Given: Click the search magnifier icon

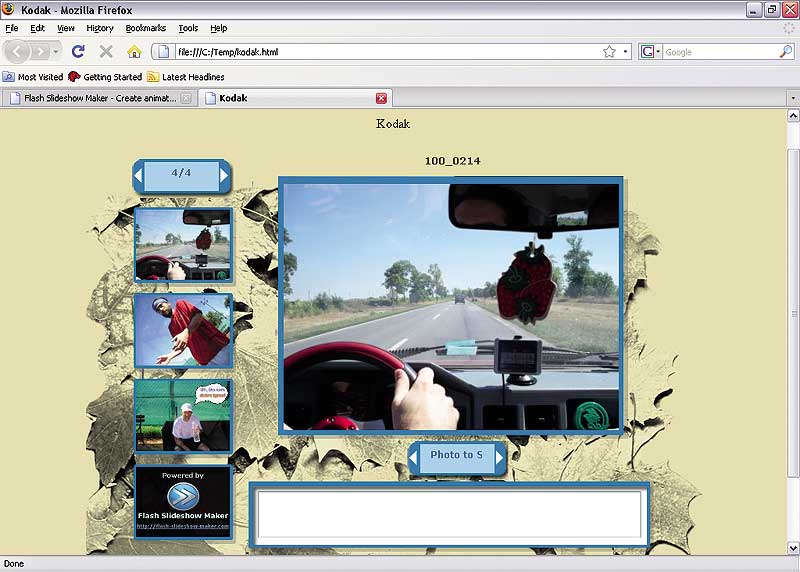Looking at the screenshot, I should click(x=786, y=52).
